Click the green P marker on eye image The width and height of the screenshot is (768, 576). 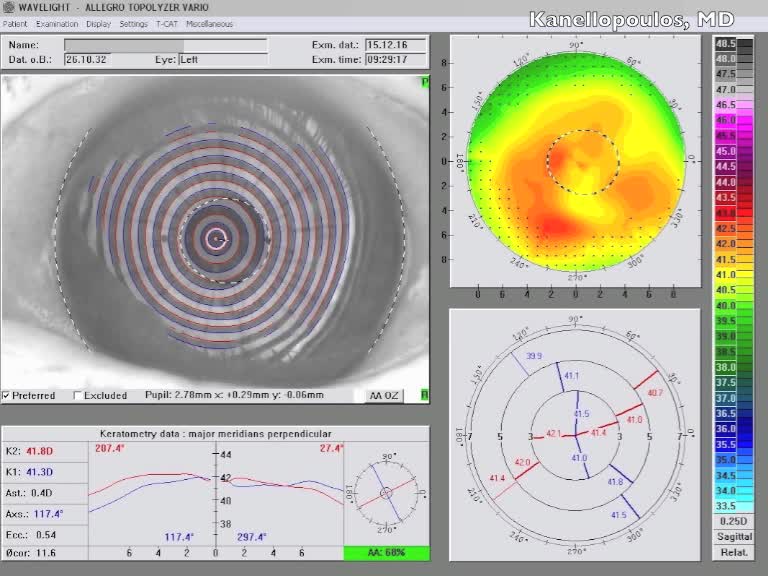pyautogui.click(x=424, y=82)
